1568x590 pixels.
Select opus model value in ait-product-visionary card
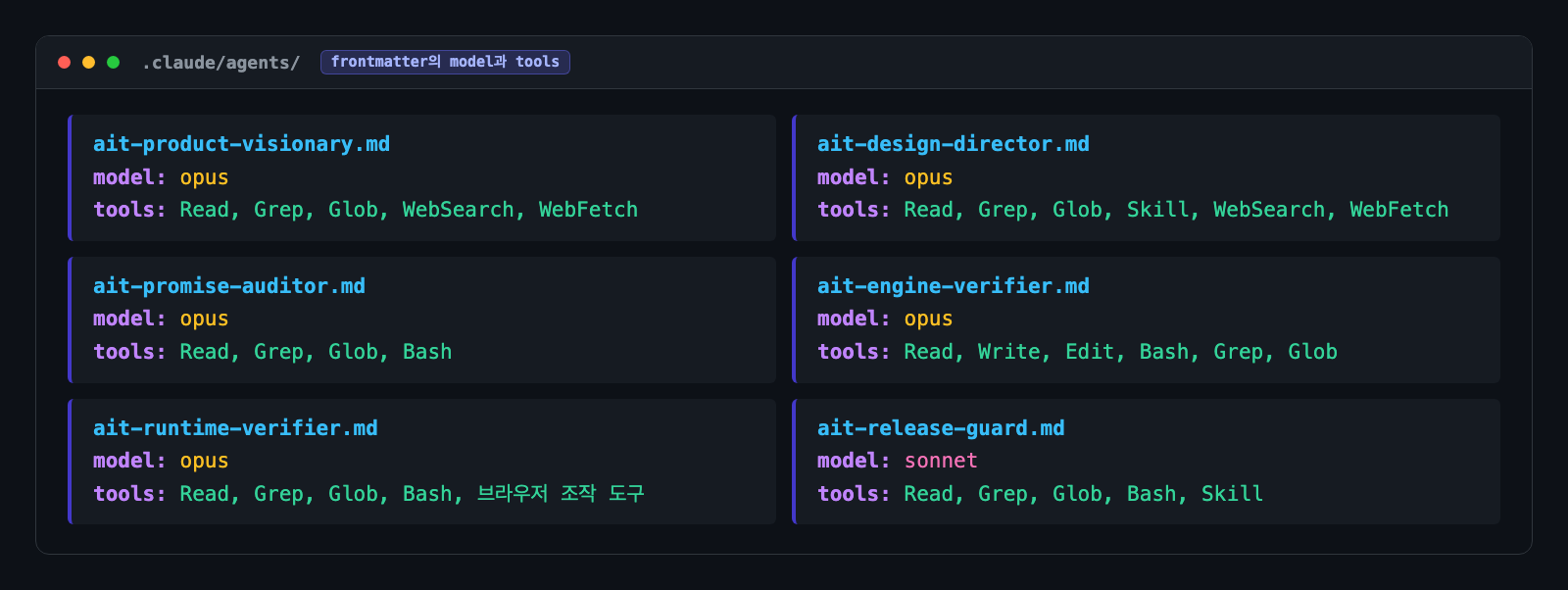pos(204,177)
